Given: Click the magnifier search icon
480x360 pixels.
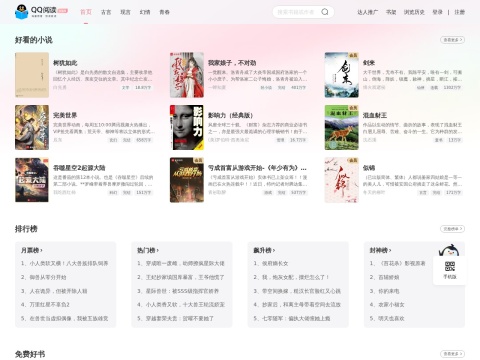Looking at the screenshot, I should [x=325, y=12].
